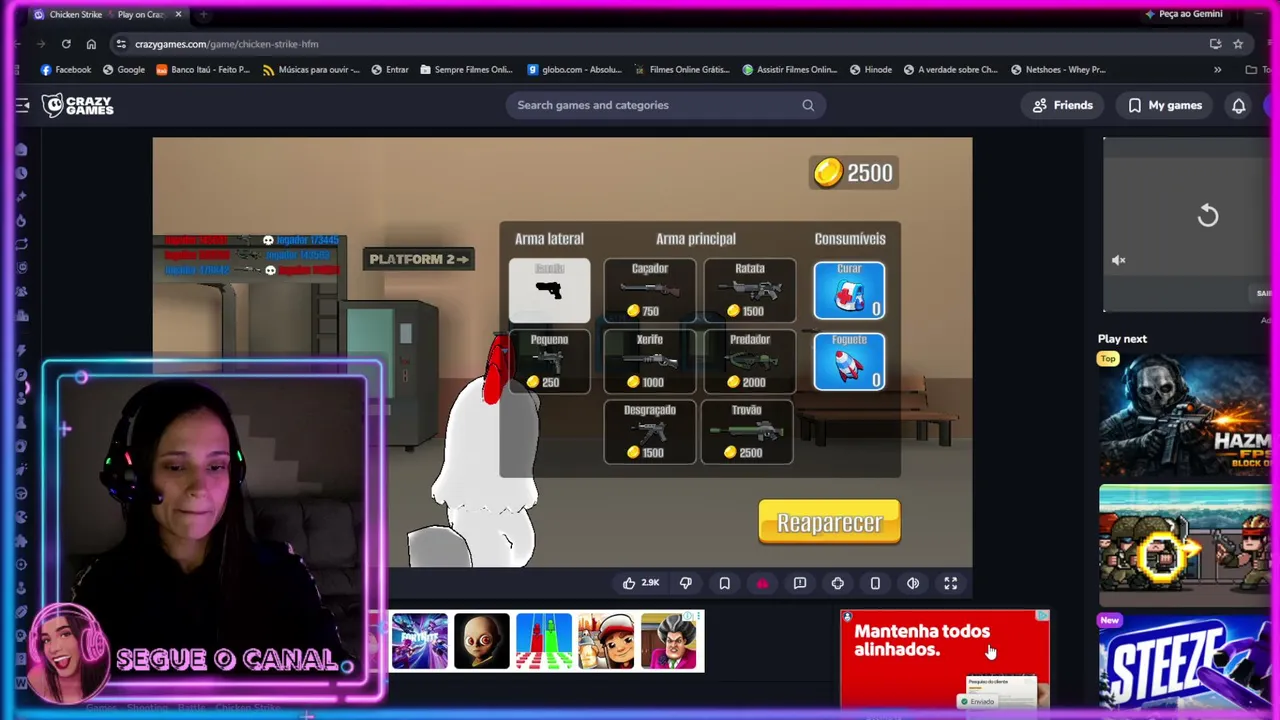Open the pixel soldiers game thumbnail

tap(1185, 546)
